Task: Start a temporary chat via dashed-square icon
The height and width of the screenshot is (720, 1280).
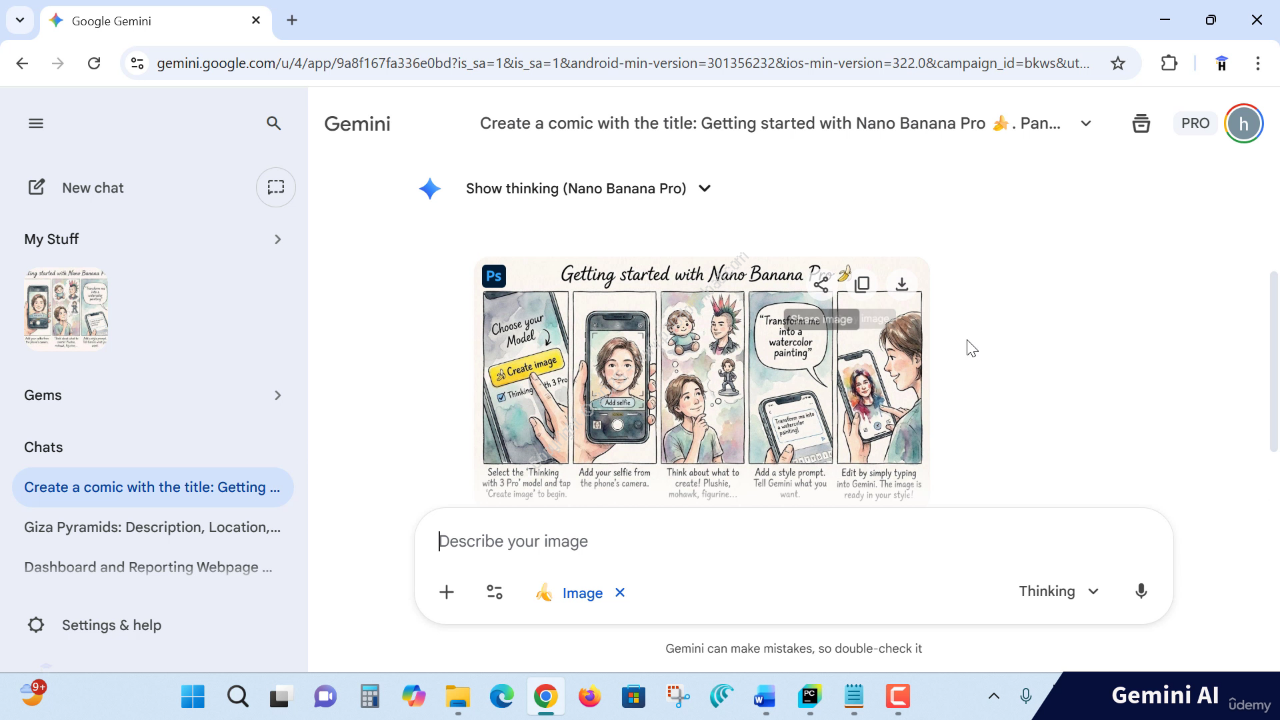Action: [x=276, y=187]
